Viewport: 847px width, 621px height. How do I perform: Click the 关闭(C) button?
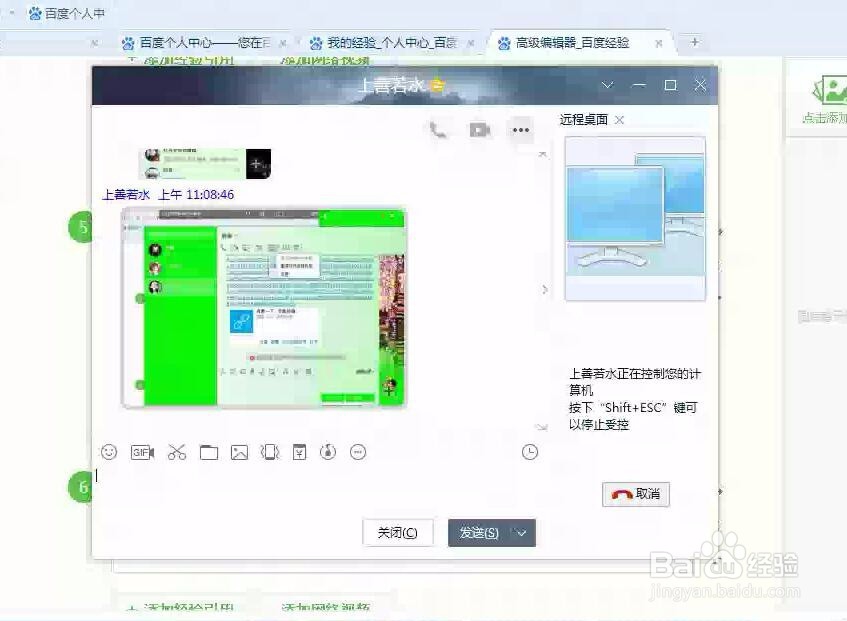click(398, 533)
